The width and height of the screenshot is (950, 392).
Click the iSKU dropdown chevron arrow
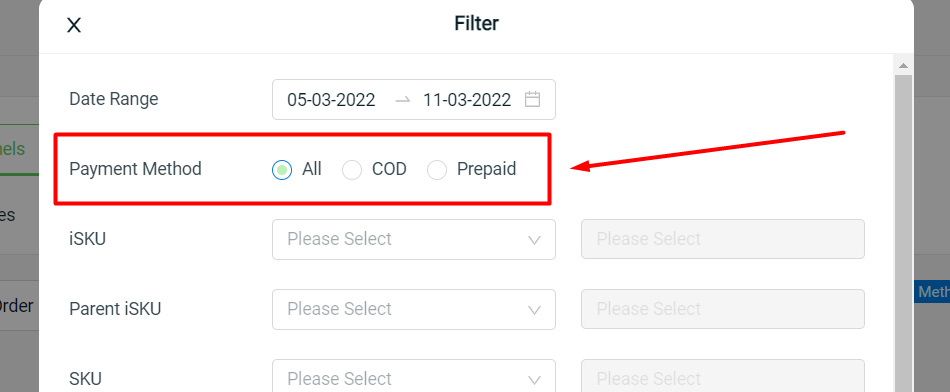tap(534, 240)
